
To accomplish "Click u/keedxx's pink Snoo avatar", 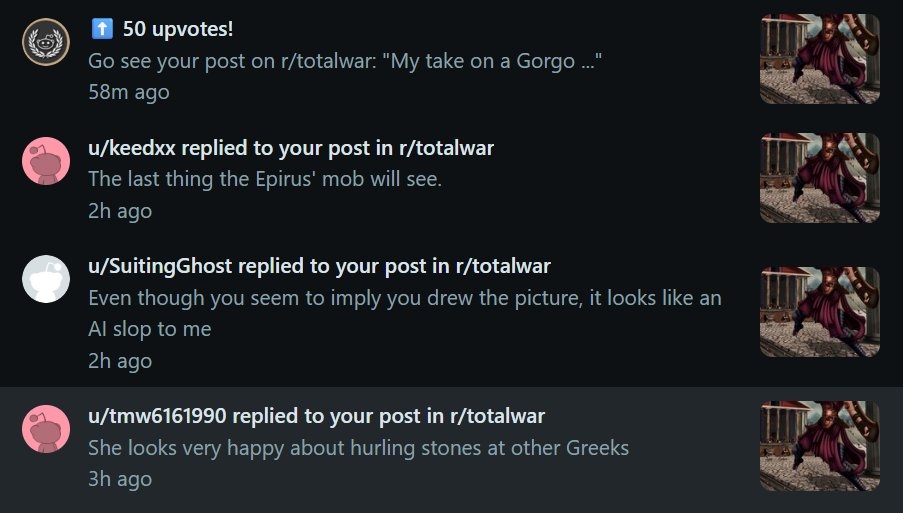I will click(46, 160).
